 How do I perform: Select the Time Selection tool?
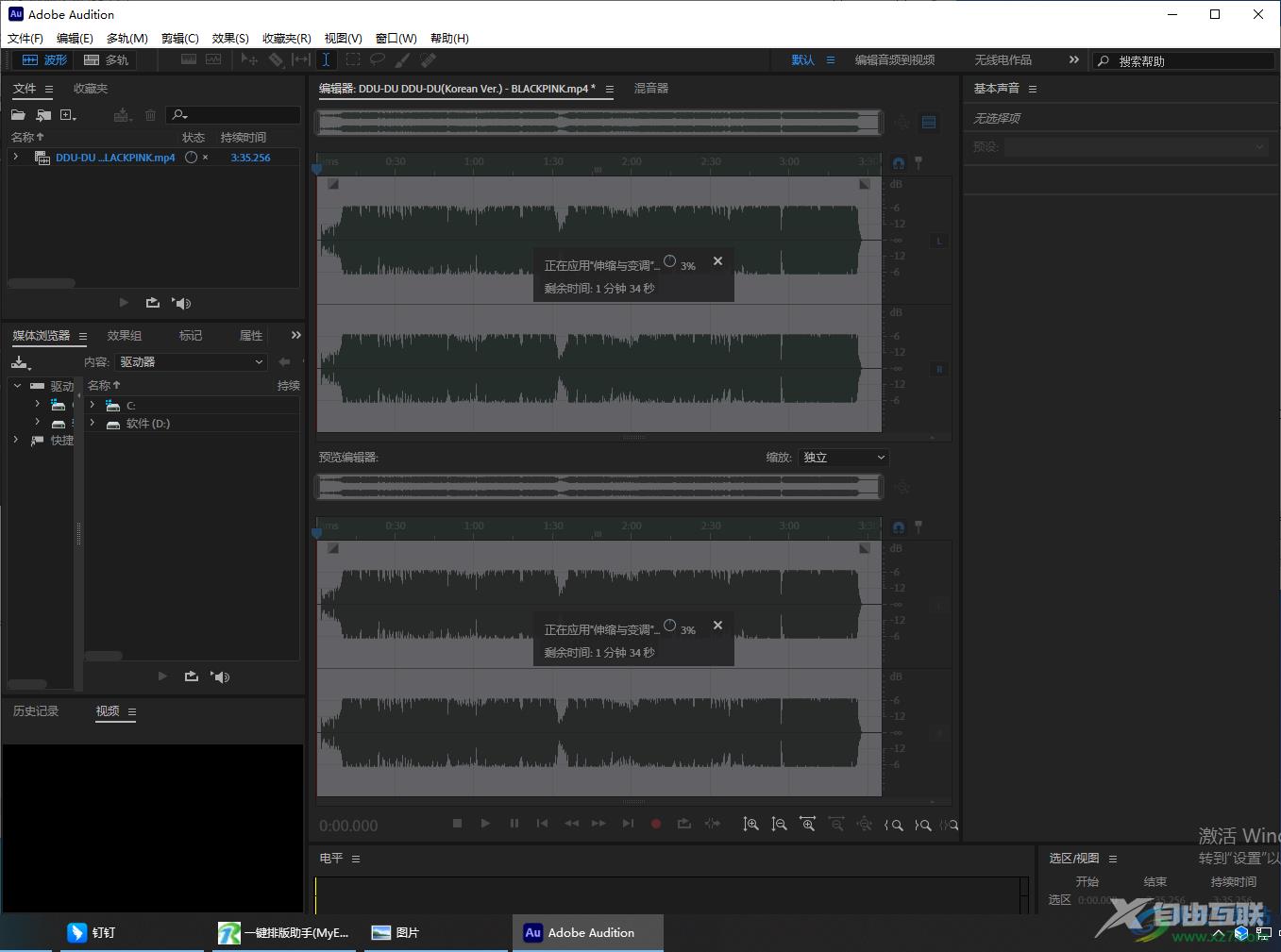click(326, 59)
